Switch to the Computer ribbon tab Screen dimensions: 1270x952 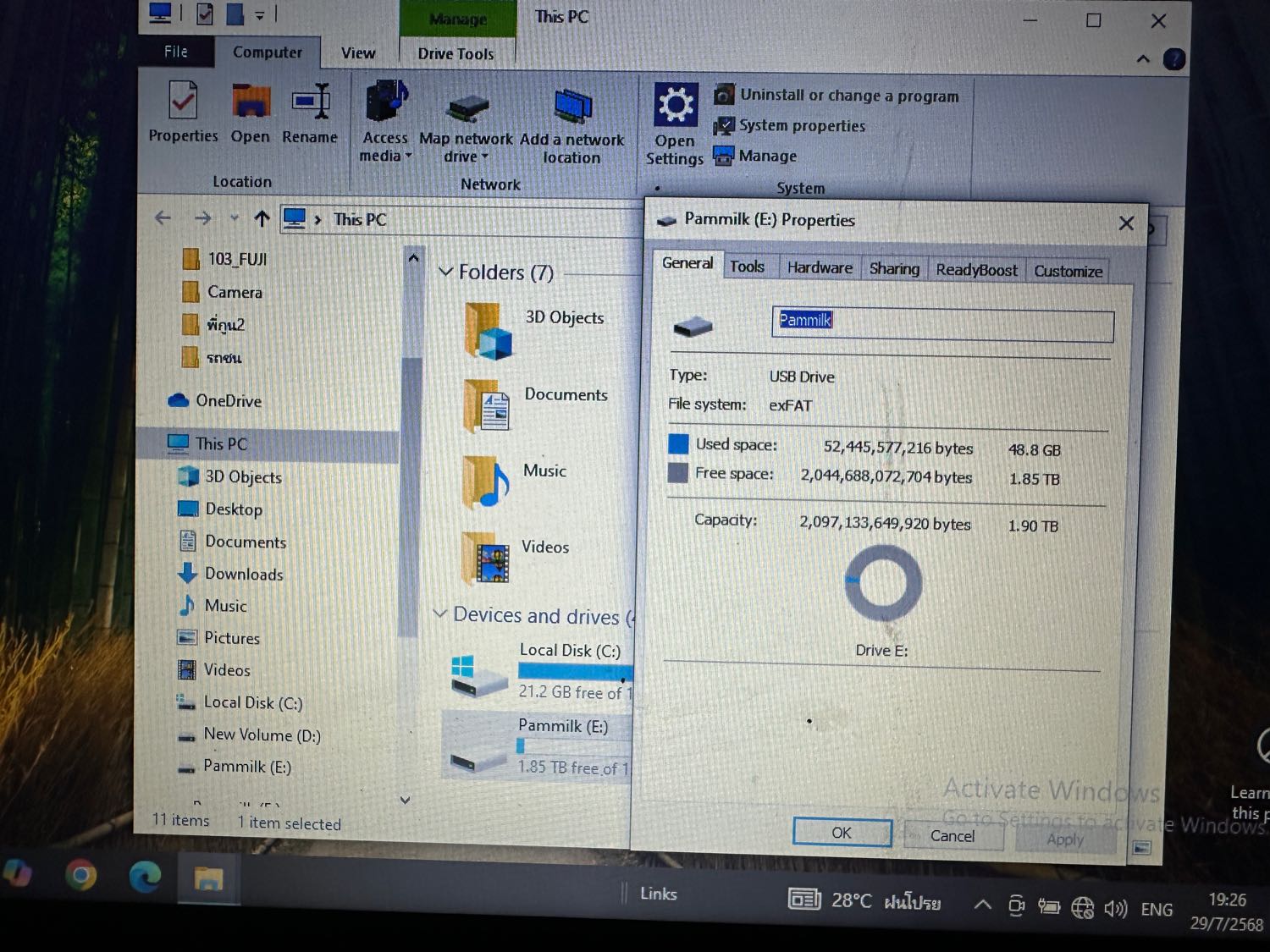268,52
